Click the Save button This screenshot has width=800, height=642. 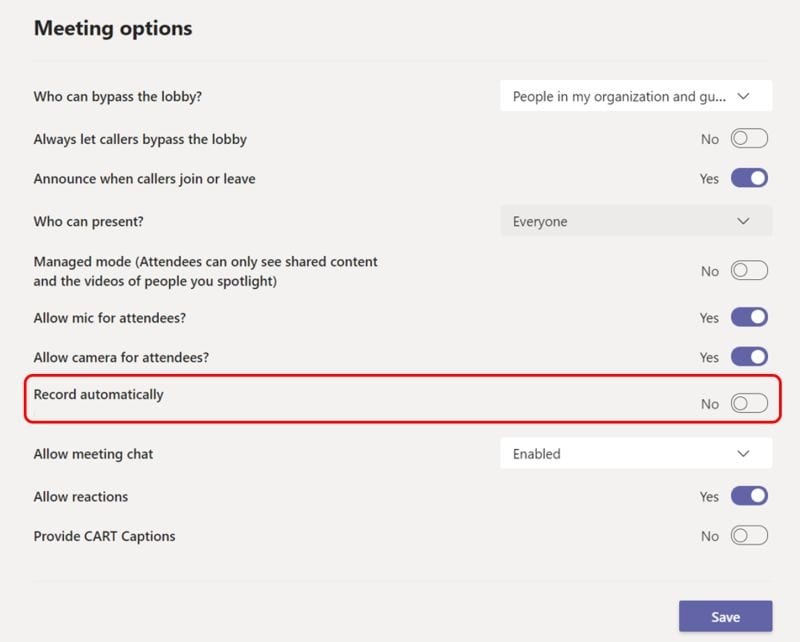(x=726, y=616)
